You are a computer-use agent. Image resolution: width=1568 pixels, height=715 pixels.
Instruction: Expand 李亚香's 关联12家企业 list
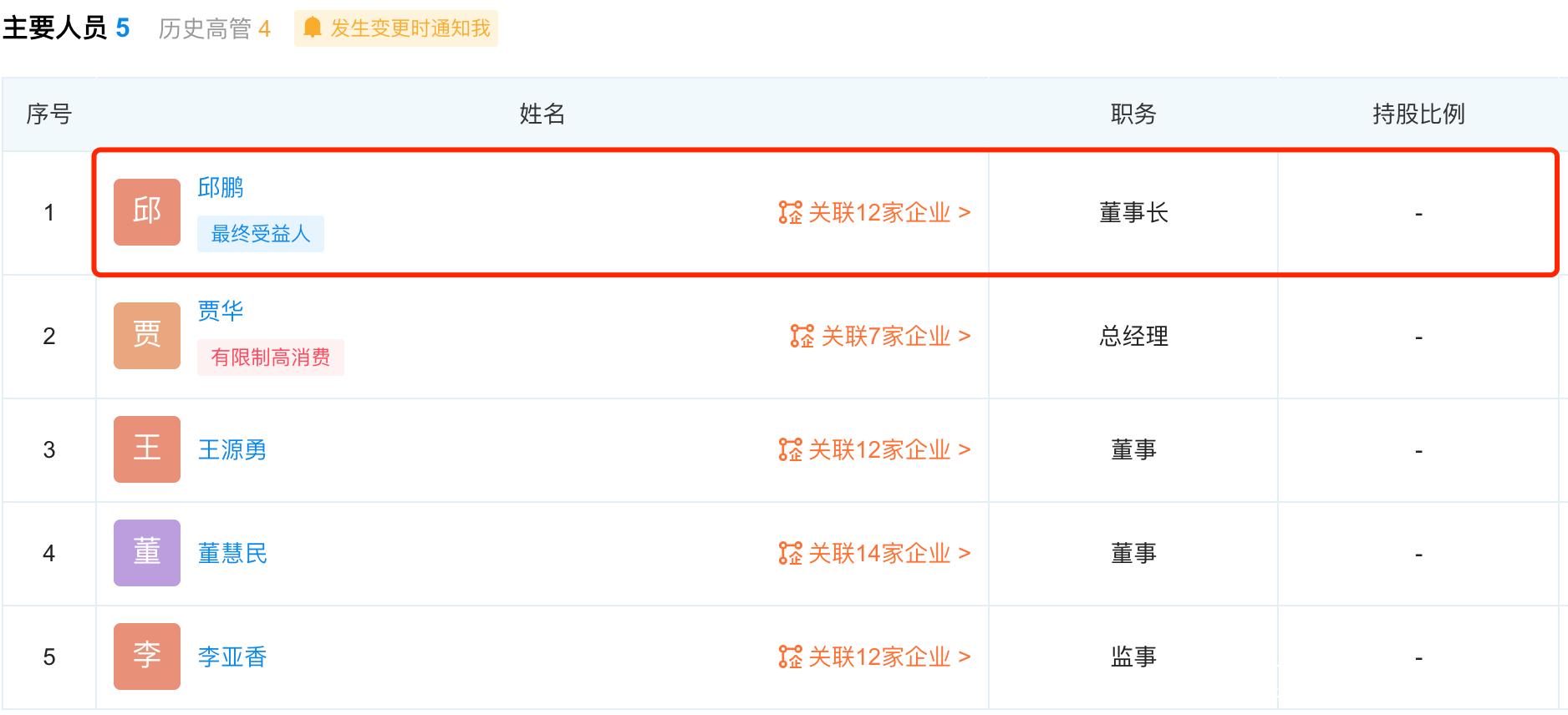888,657
